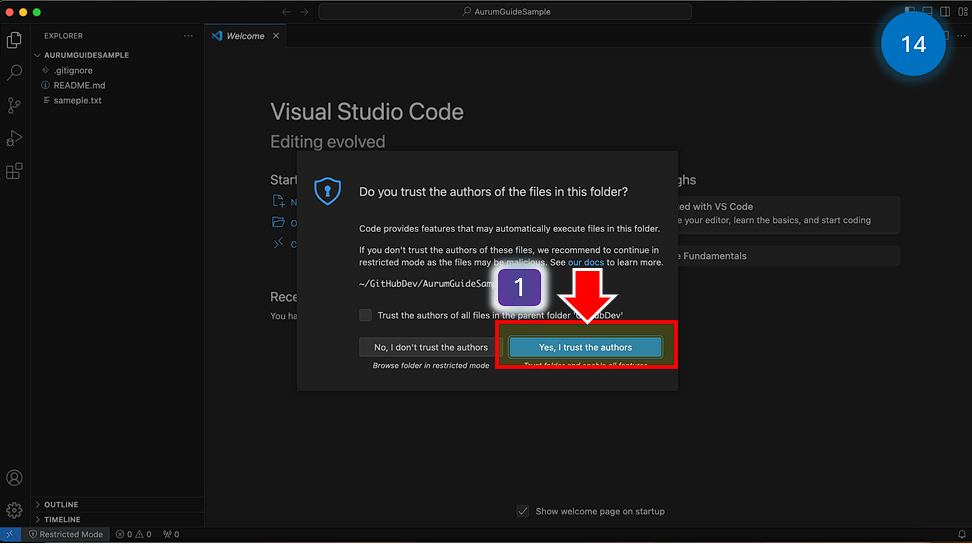Open Manage gear icon in activity bar
Image resolution: width=972 pixels, height=544 pixels.
click(x=14, y=510)
